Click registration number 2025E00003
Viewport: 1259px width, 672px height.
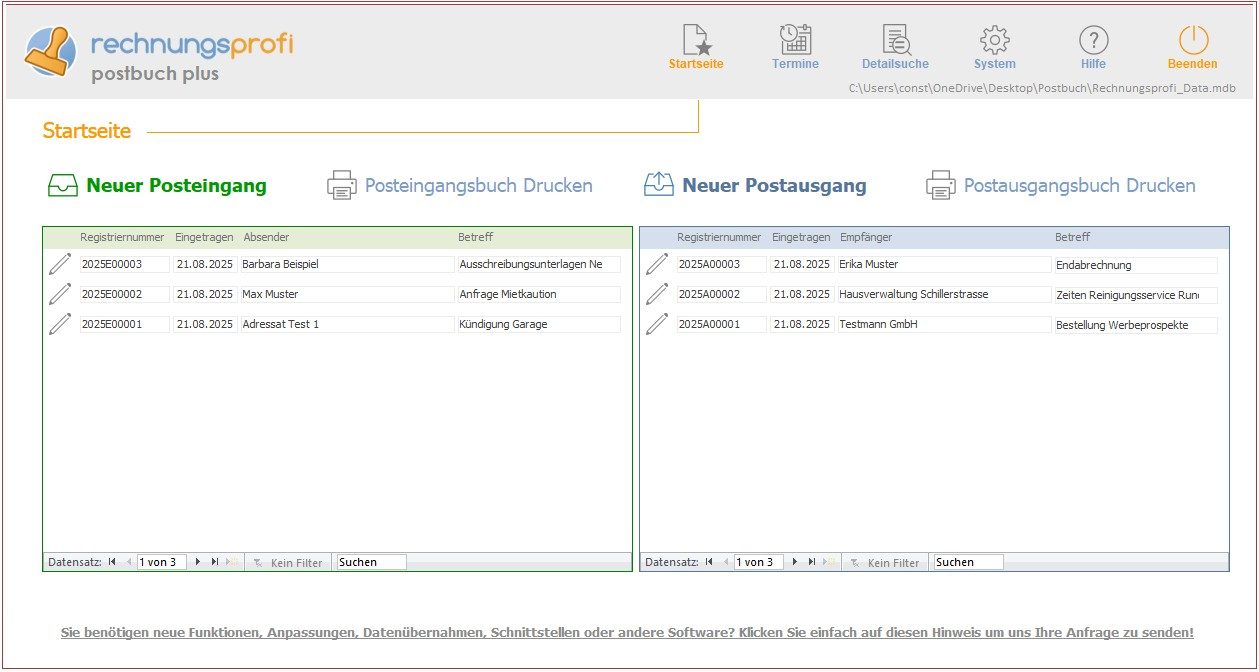pyautogui.click(x=125, y=264)
